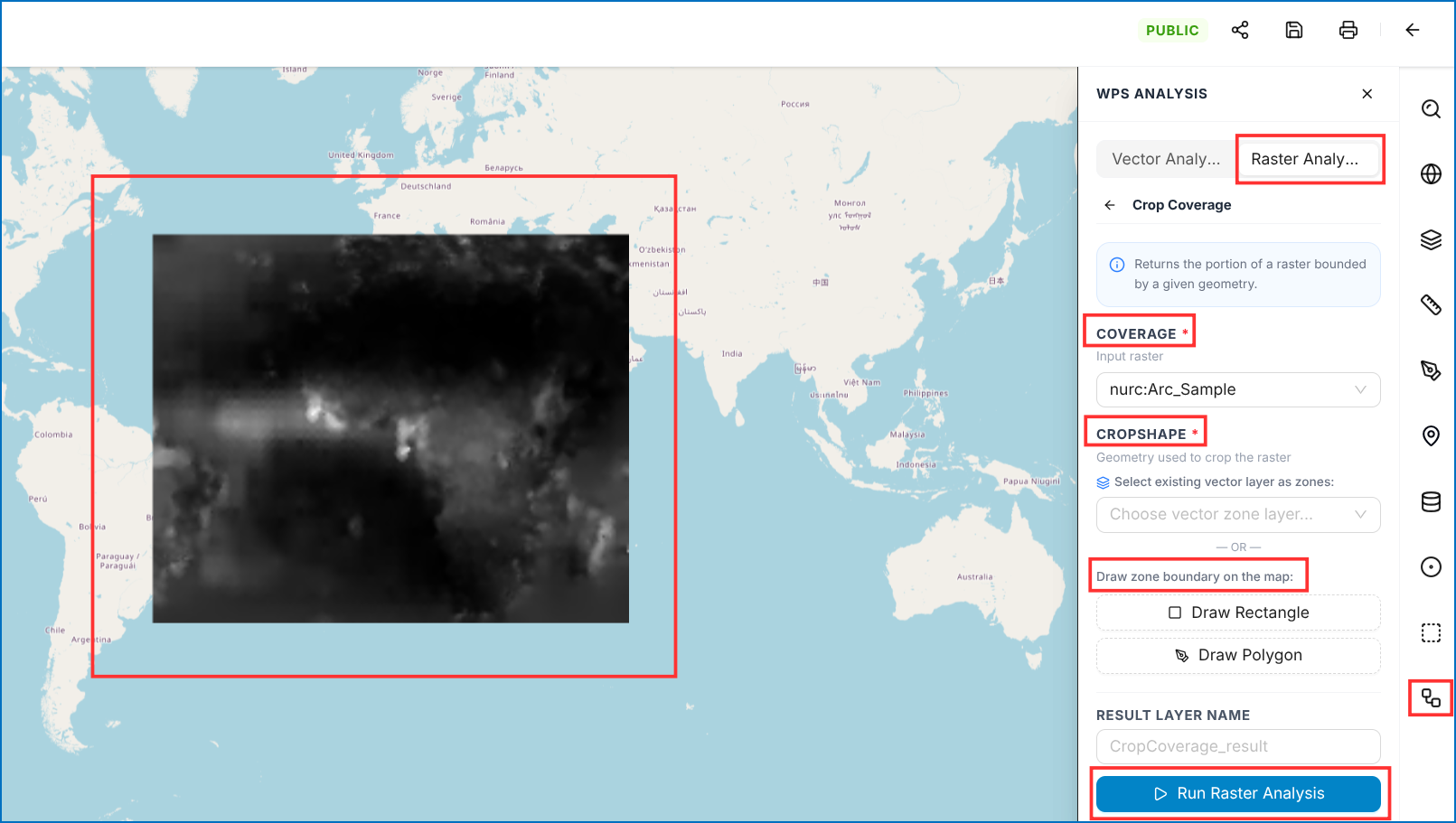Click the circle target icon in sidebar
Image resolution: width=1456 pixels, height=823 pixels.
(x=1431, y=566)
